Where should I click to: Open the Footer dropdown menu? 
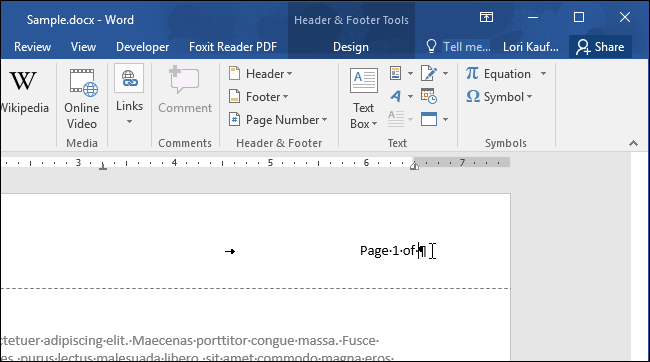point(259,97)
